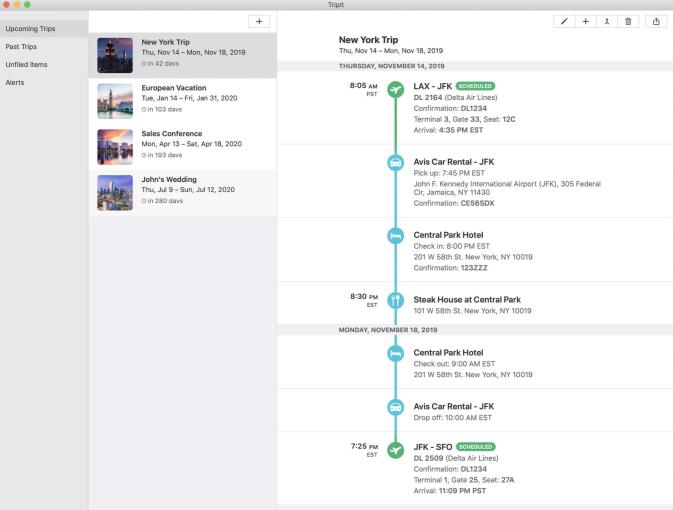Image resolution: width=673 pixels, height=510 pixels.
Task: Click the add plan plus icon in toolbar
Action: coord(585,21)
